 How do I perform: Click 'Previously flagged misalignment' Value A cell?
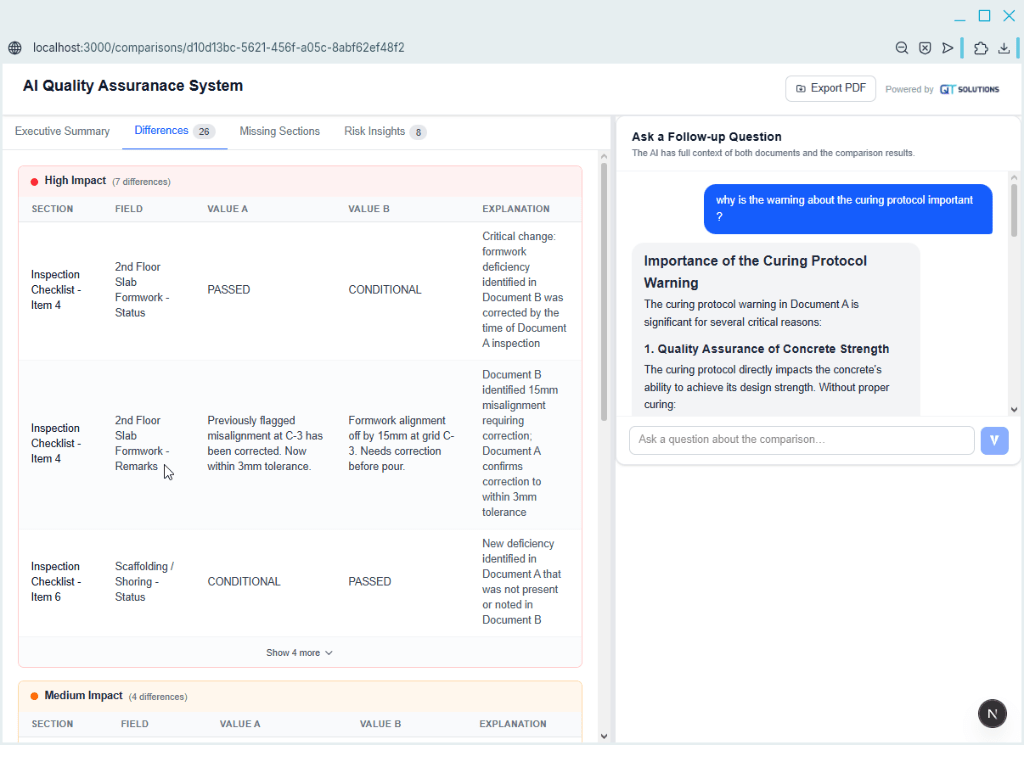coord(265,443)
